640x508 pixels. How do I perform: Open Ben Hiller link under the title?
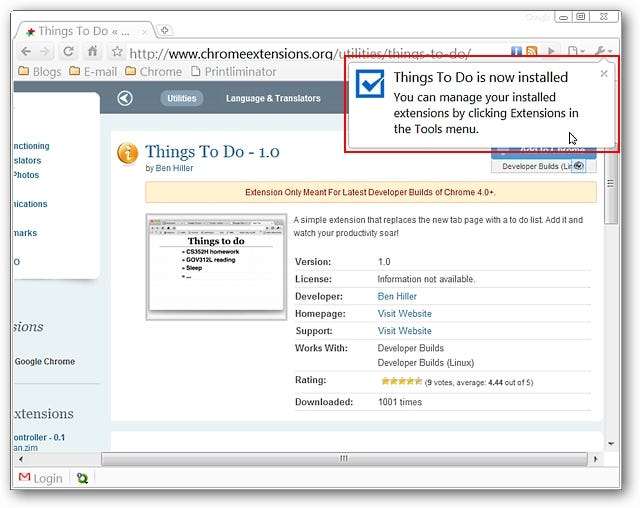174,168
